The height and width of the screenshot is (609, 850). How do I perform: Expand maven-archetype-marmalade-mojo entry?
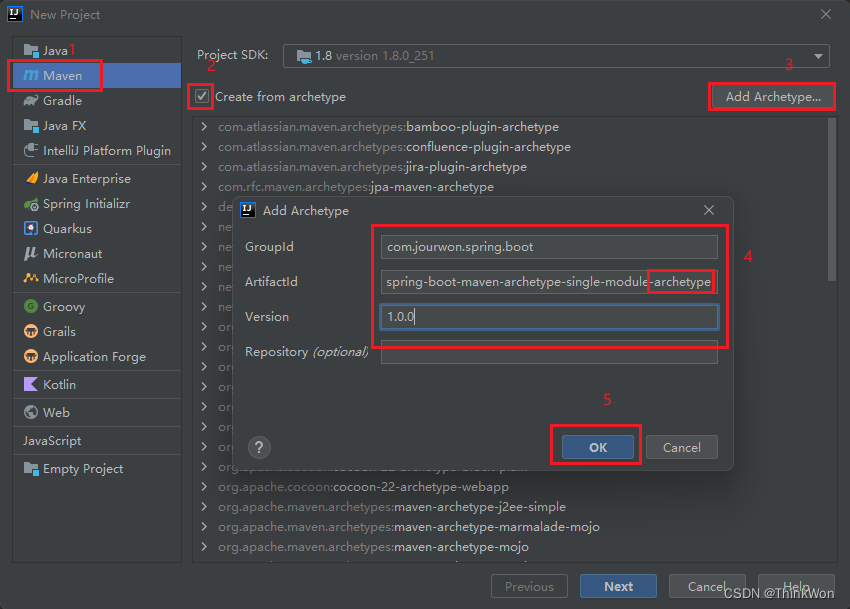[x=204, y=527]
